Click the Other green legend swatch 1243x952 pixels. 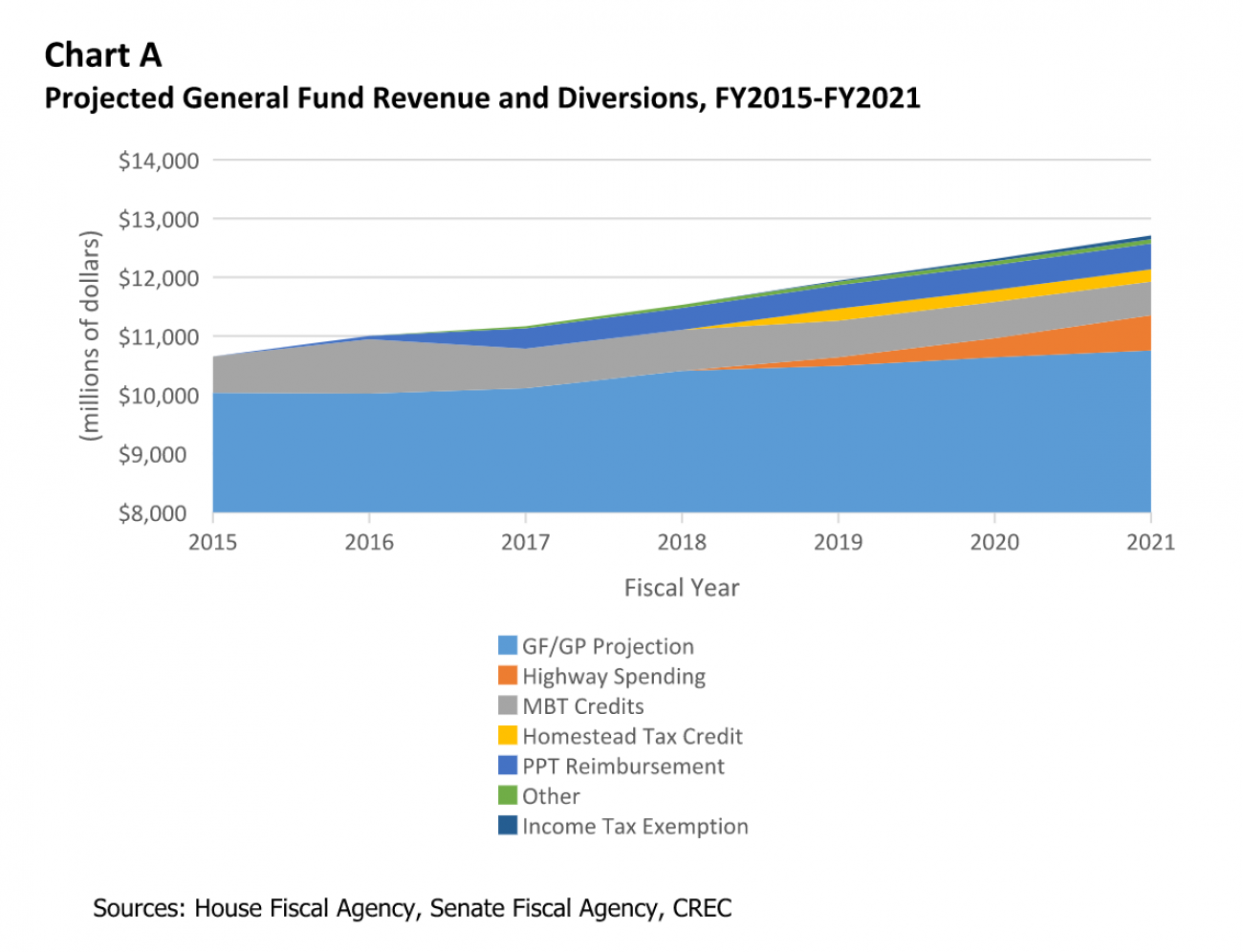click(x=508, y=795)
